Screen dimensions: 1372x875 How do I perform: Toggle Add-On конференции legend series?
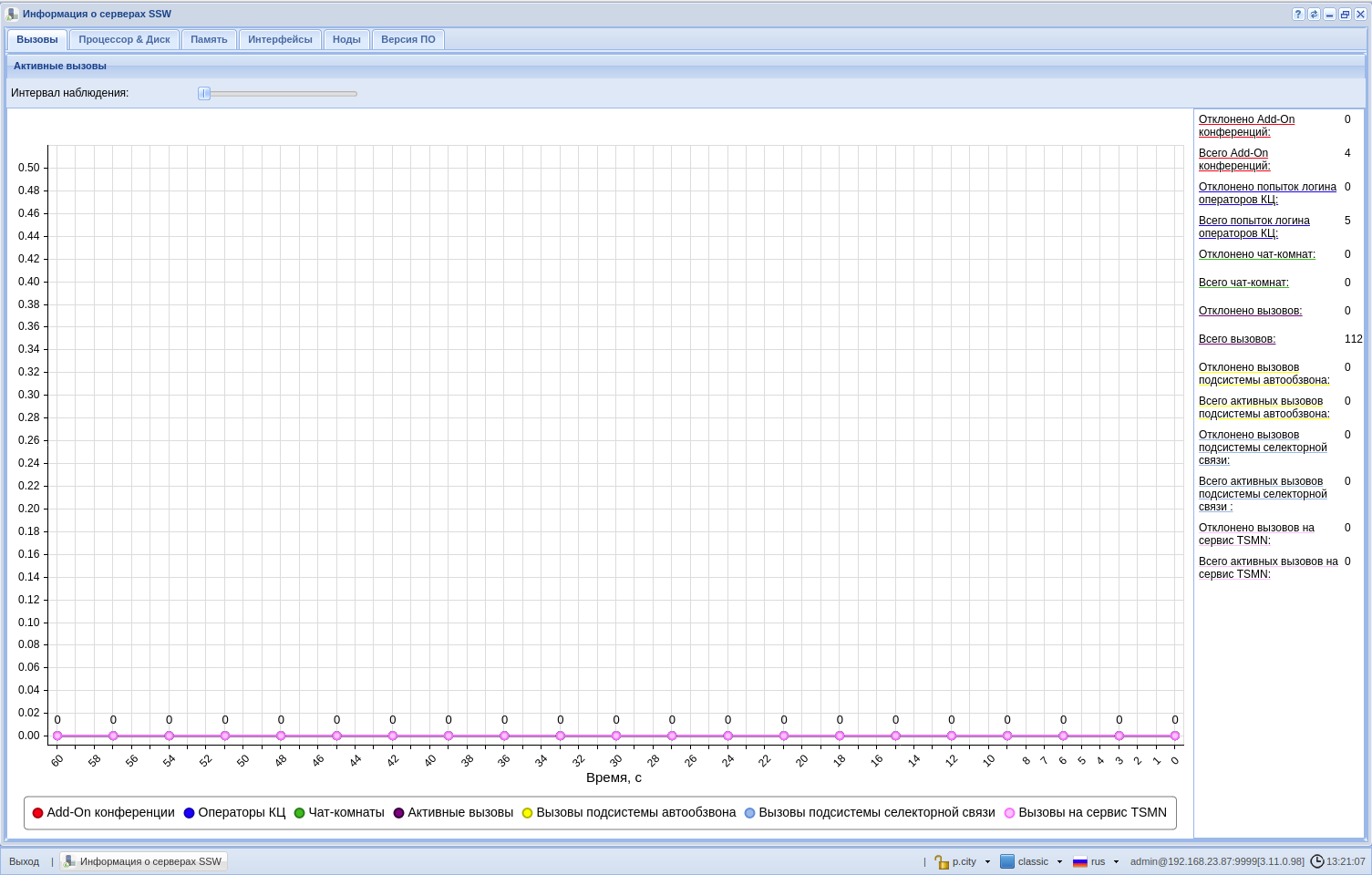pyautogui.click(x=103, y=813)
